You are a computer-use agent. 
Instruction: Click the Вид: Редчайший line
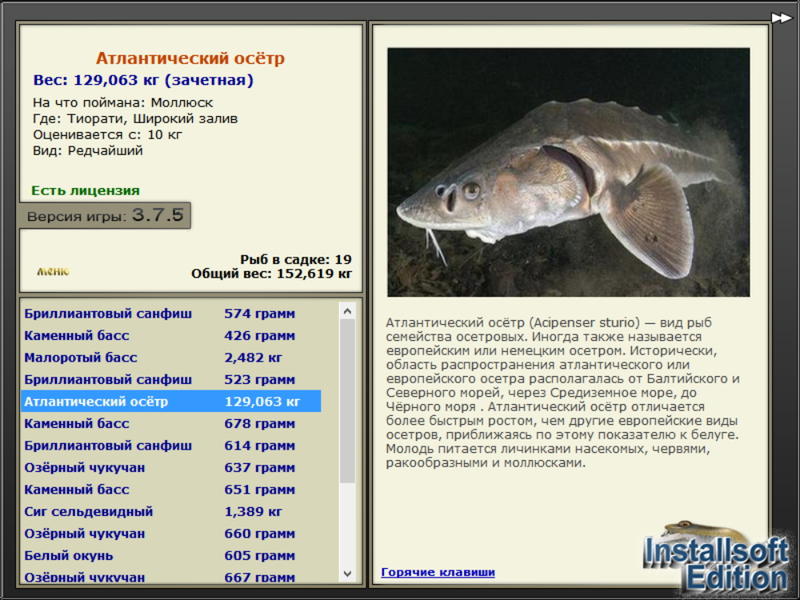[88, 151]
